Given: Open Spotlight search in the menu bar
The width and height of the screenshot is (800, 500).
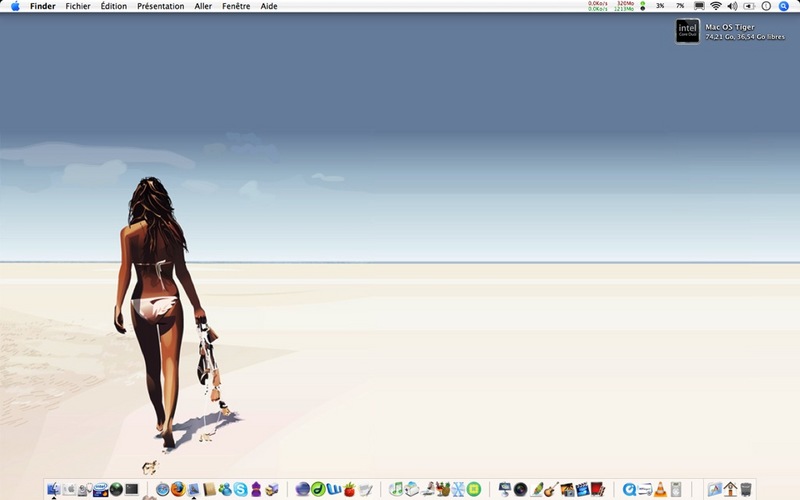Looking at the screenshot, I should tap(784, 6).
